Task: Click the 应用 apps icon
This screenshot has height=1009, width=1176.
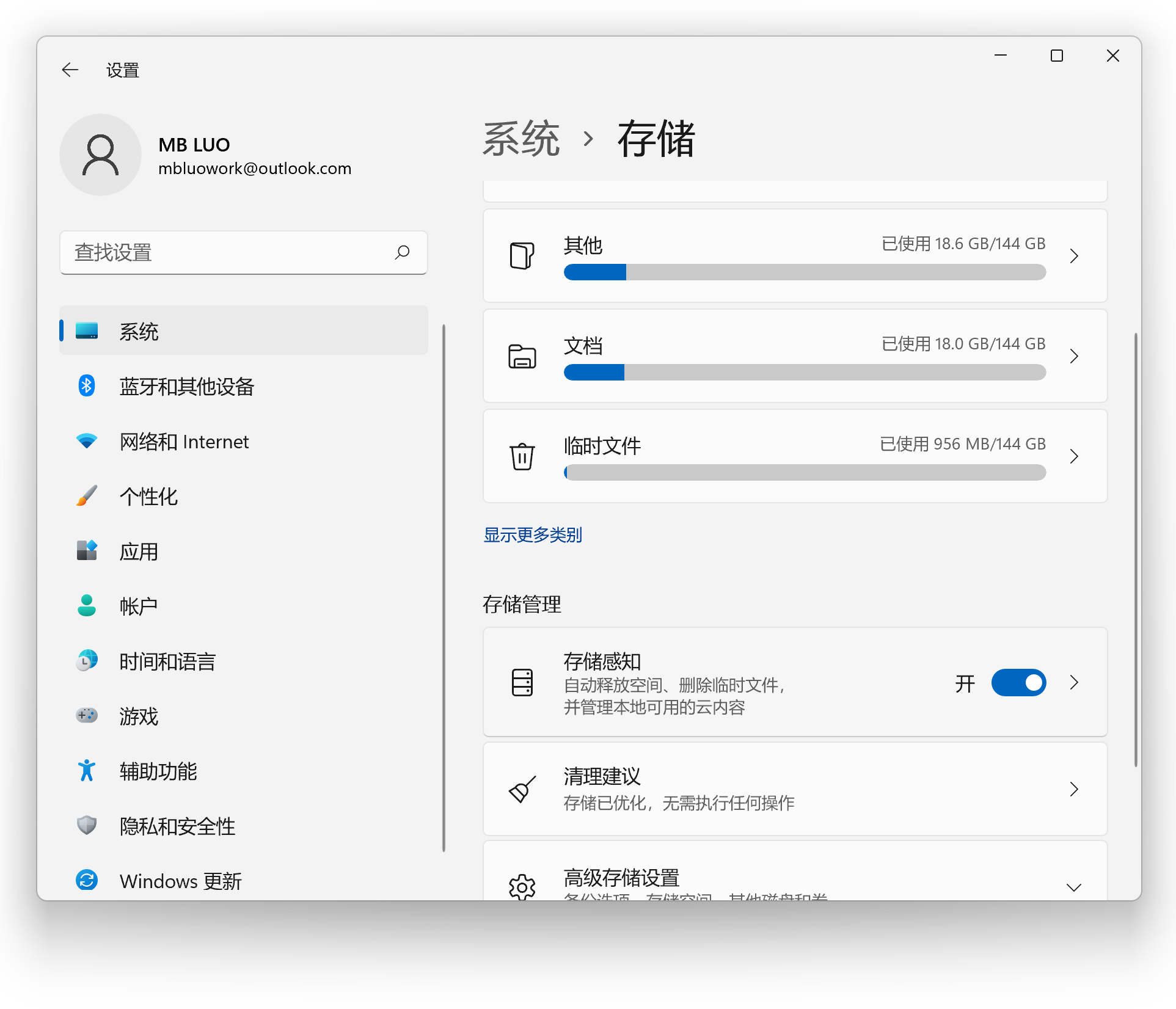Action: [x=87, y=550]
